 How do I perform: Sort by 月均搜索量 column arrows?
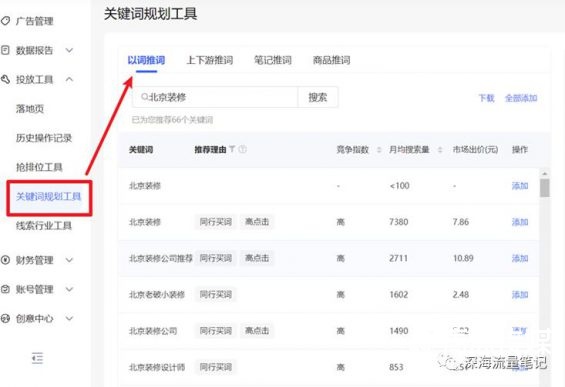440,150
